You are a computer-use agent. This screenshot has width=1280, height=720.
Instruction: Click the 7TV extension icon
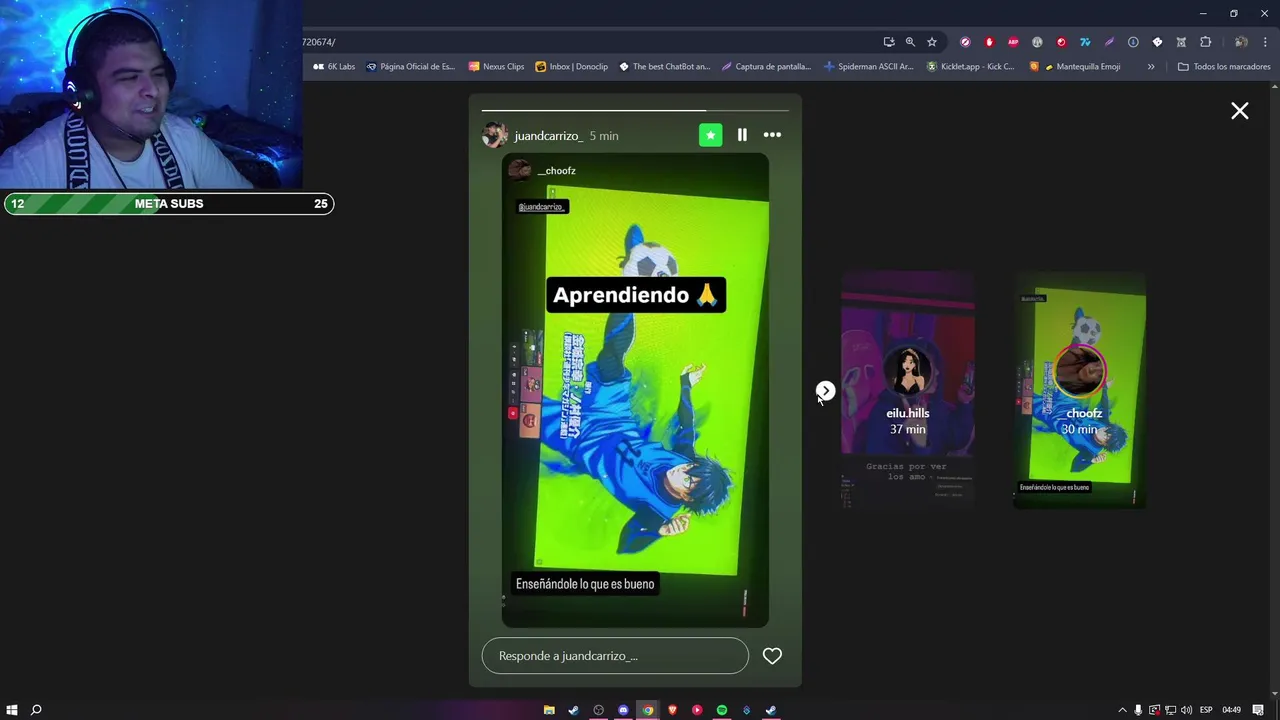pos(1085,42)
